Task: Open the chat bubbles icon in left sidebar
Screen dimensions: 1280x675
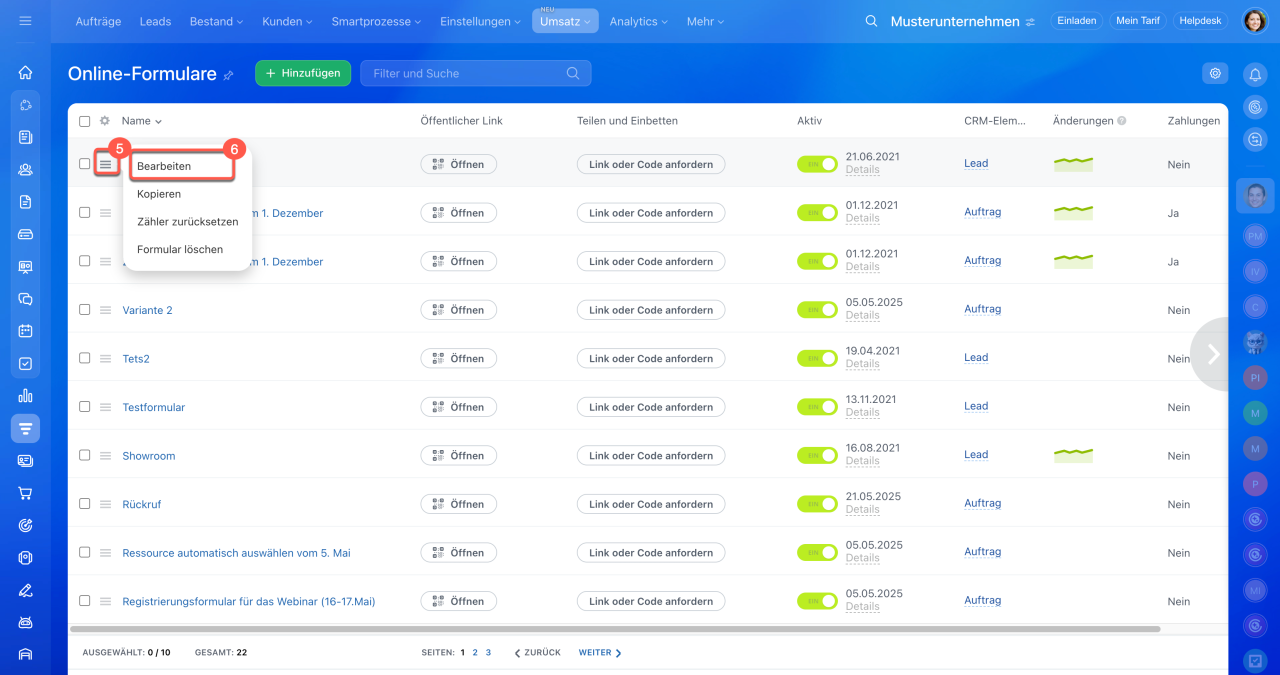Action: tap(25, 299)
